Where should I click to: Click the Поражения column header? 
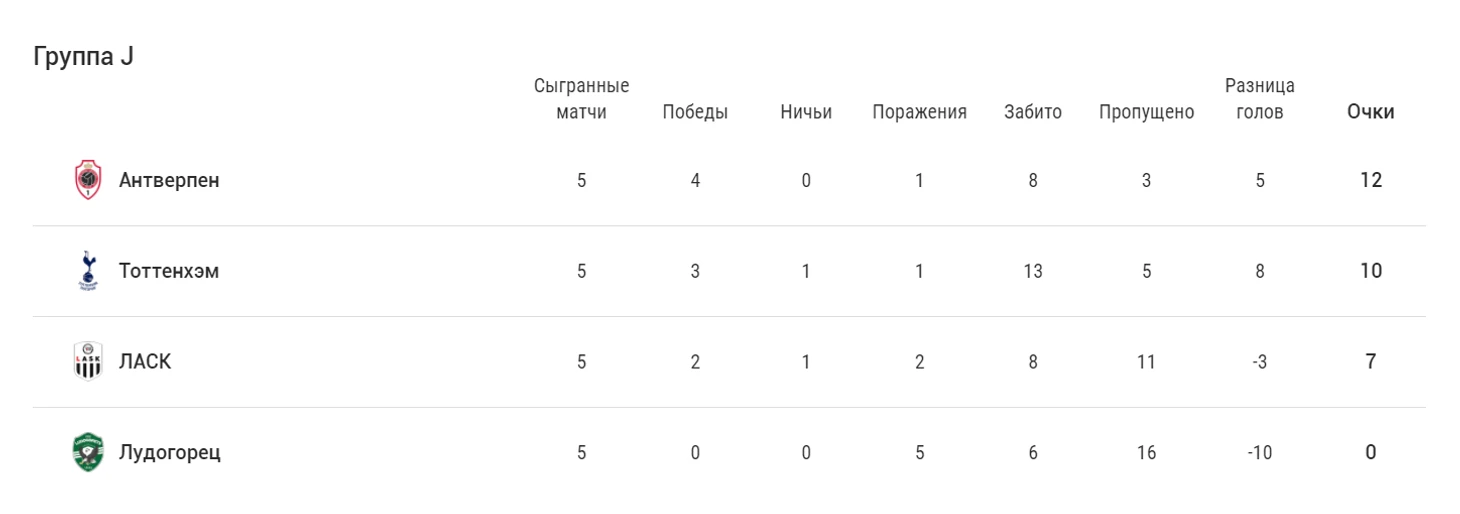pyautogui.click(x=919, y=112)
